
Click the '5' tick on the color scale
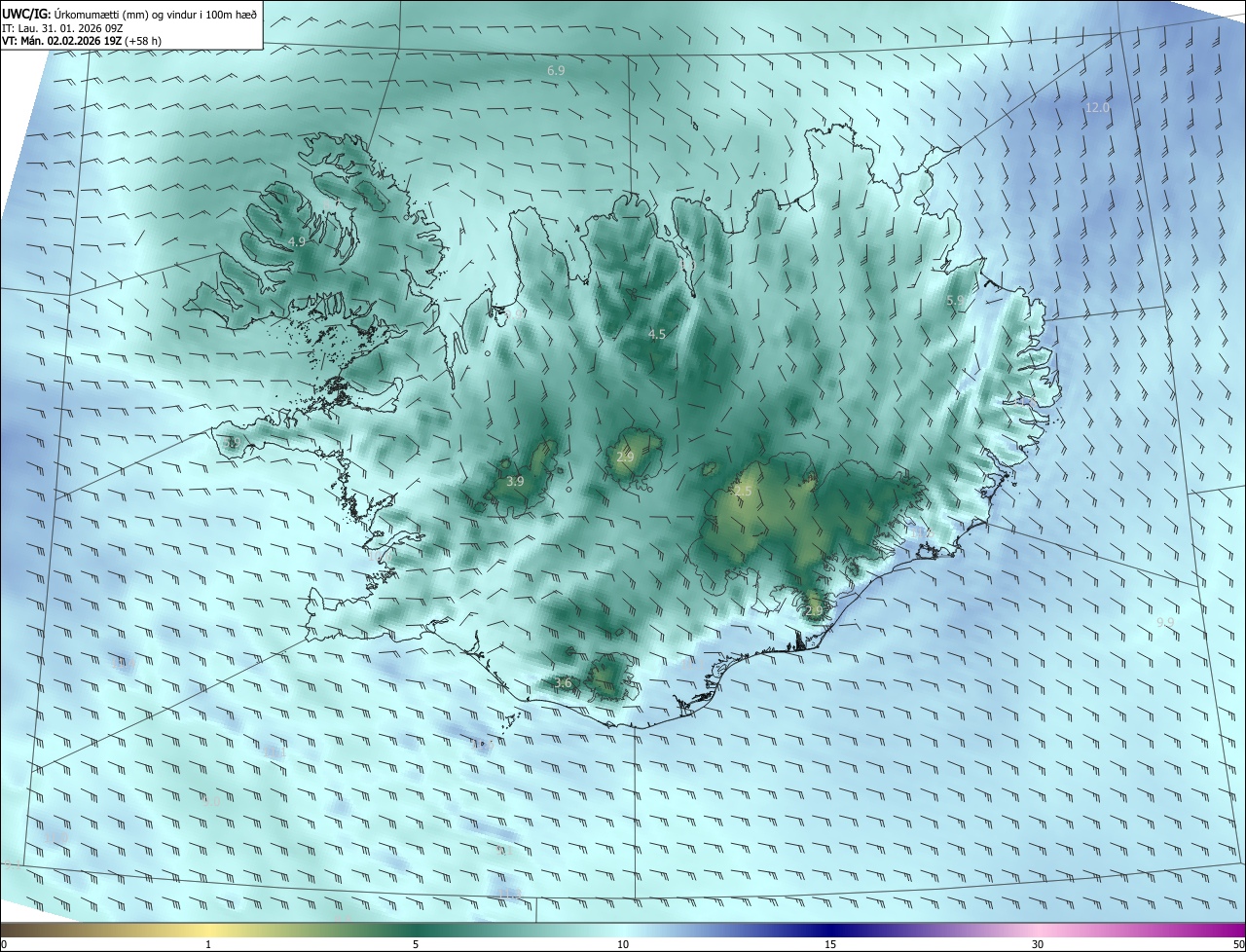pos(416,944)
